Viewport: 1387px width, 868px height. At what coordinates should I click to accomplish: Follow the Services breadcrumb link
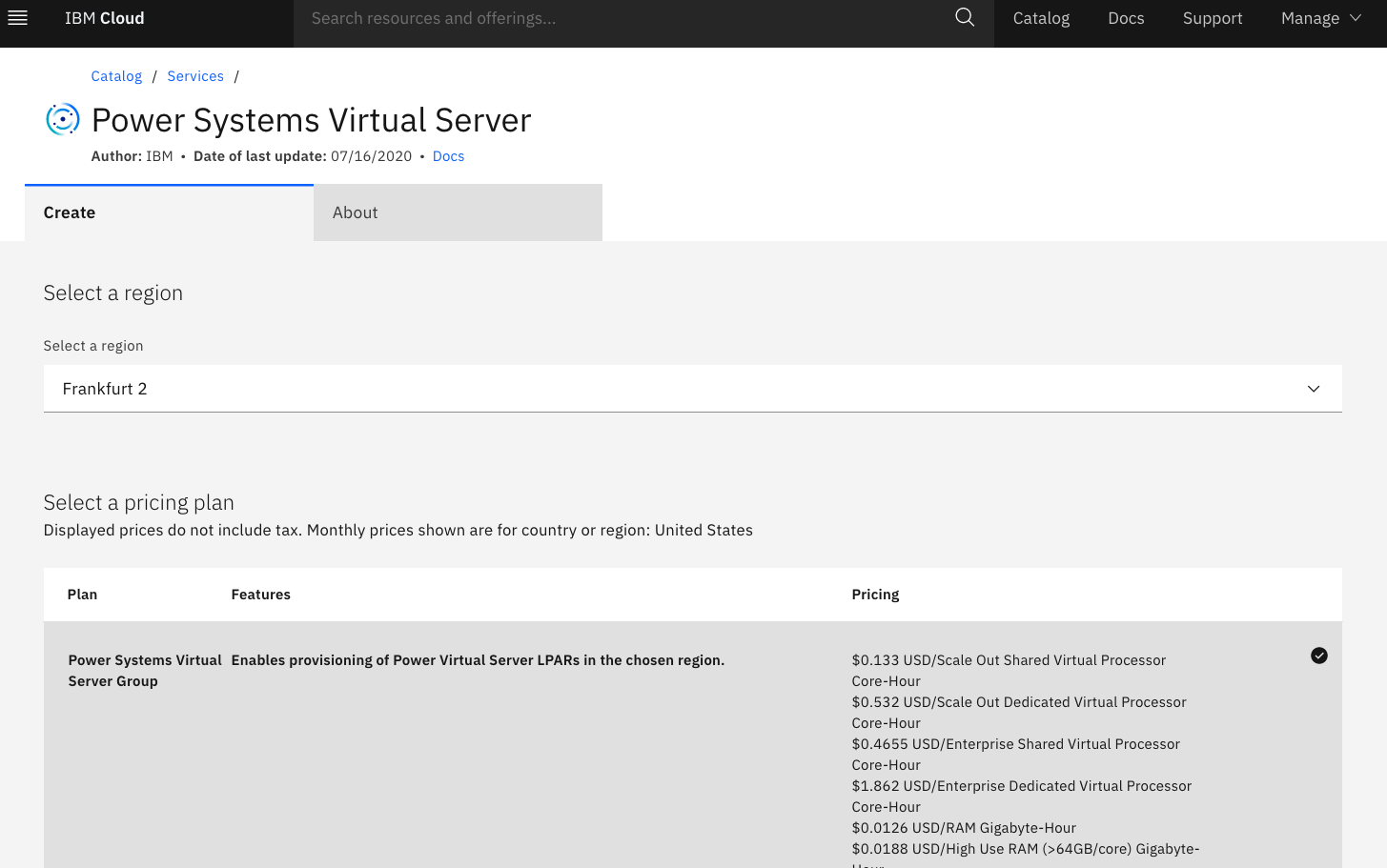pyautogui.click(x=195, y=76)
